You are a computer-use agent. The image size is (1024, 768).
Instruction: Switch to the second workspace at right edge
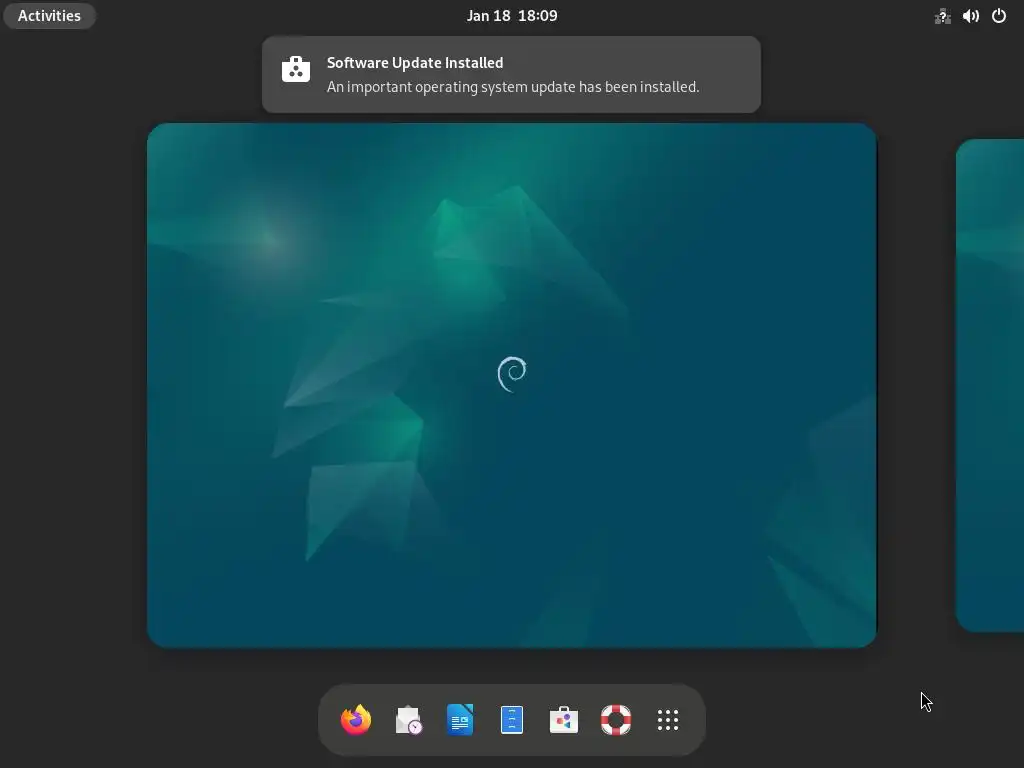[990, 385]
